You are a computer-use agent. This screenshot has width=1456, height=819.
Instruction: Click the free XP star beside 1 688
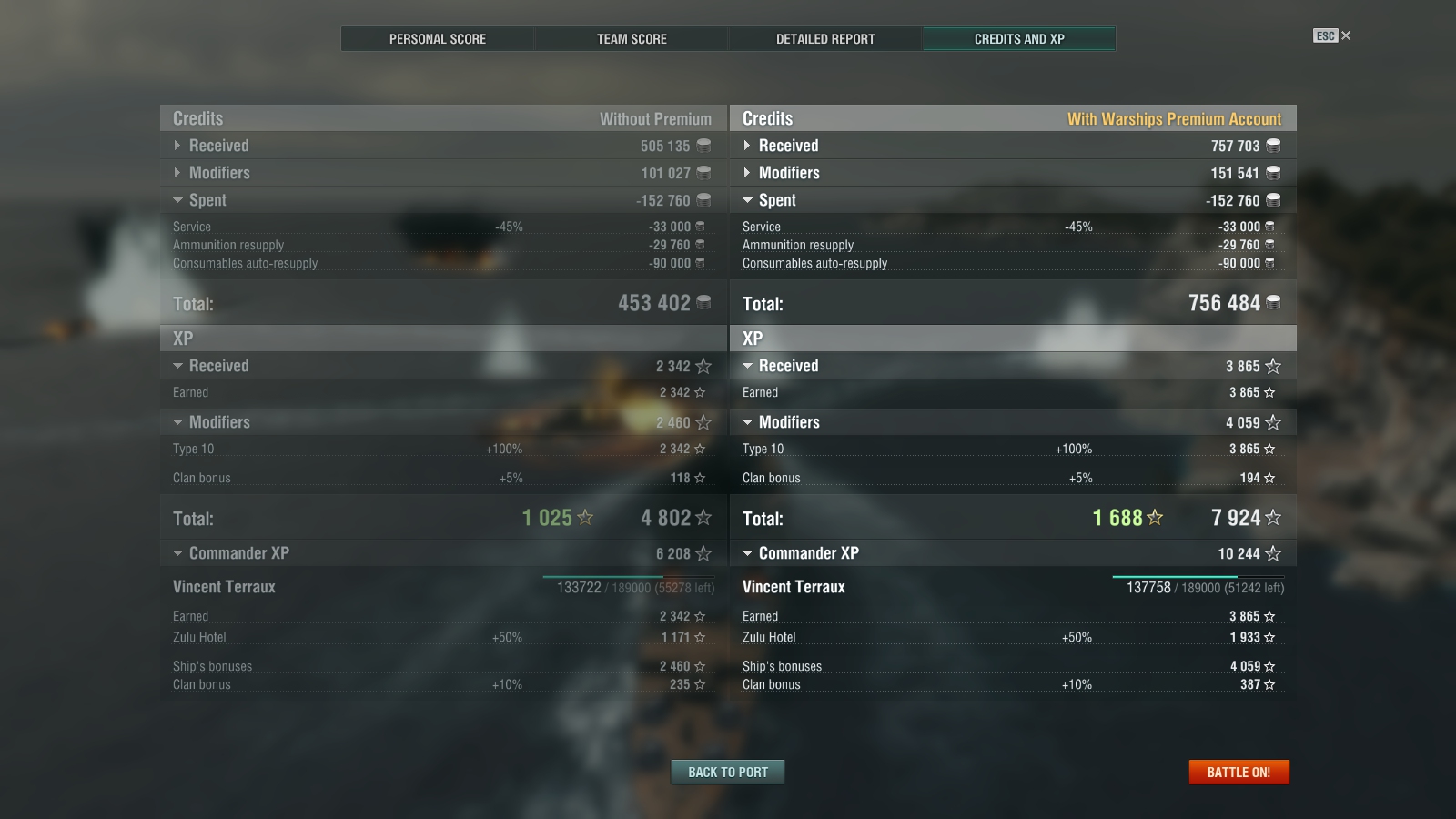pos(1155,518)
